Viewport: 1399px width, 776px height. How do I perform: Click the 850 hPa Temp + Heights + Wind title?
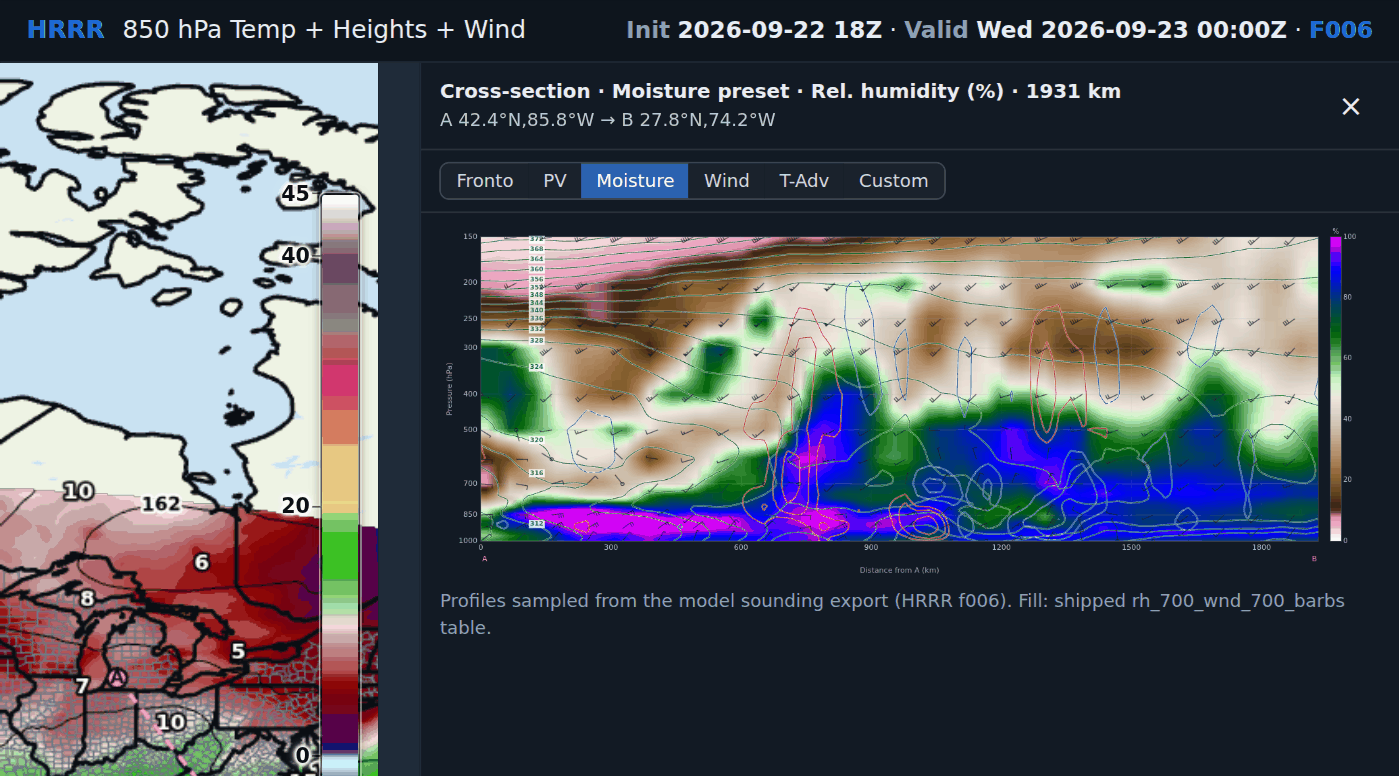(324, 30)
